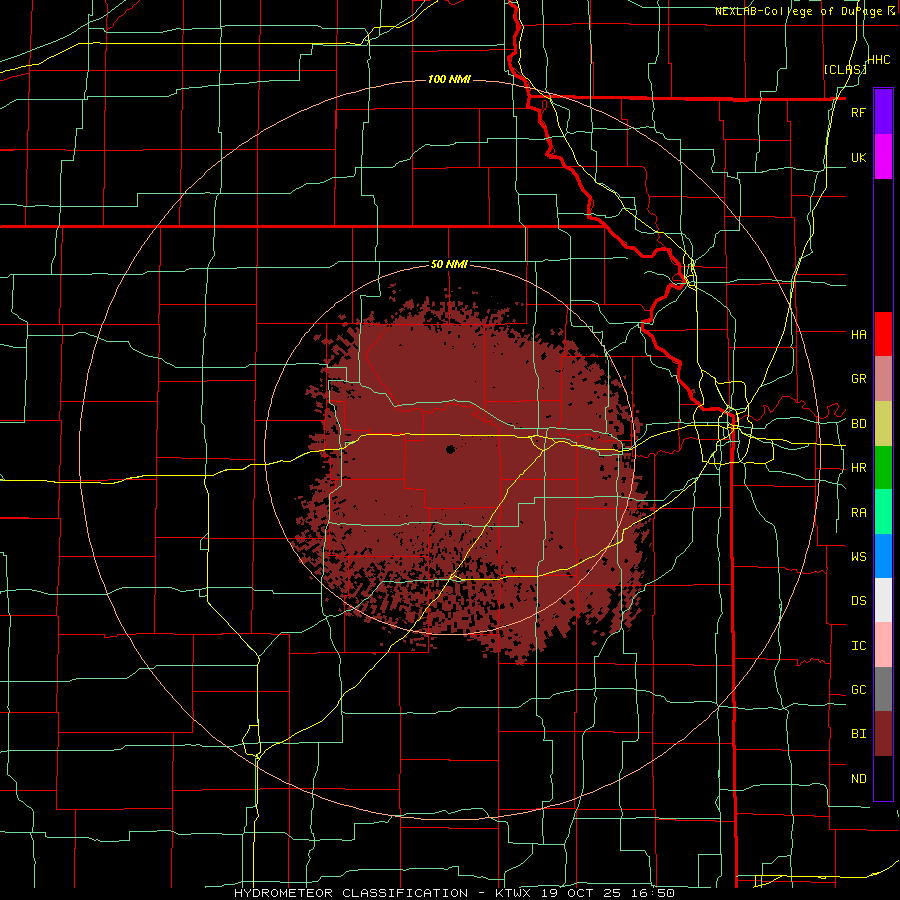Select the BD yellow-olive legend swatch
Image resolution: width=900 pixels, height=900 pixels.
pos(883,423)
